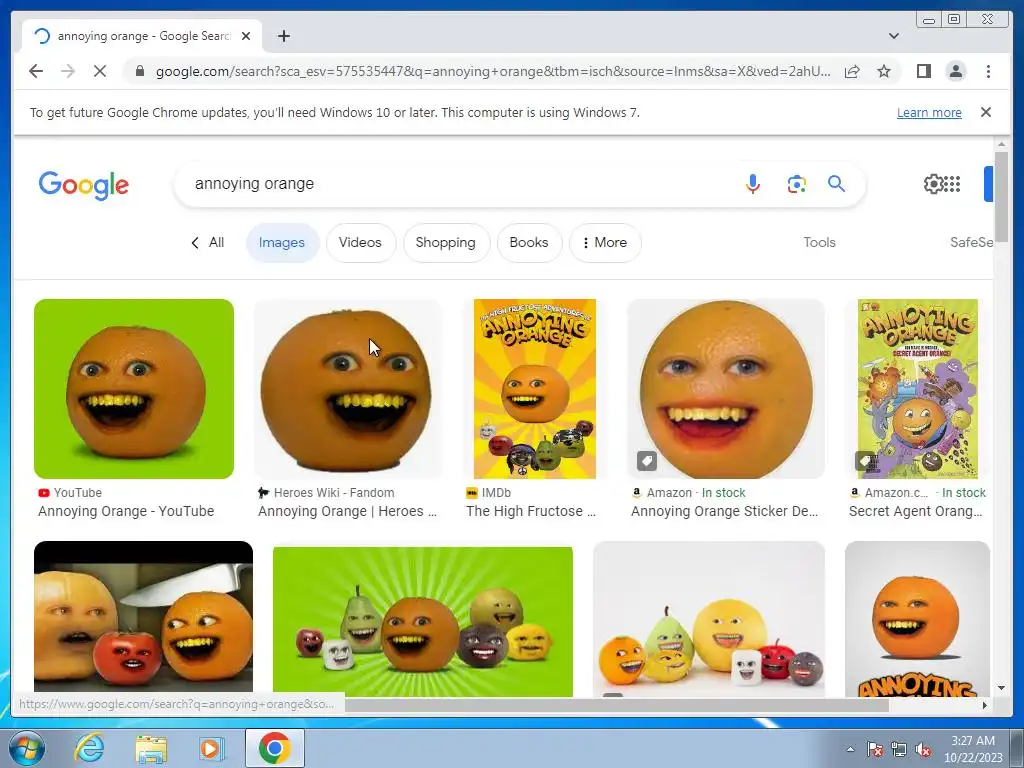Bookmark this tab with star icon
The width and height of the screenshot is (1024, 768).
point(884,71)
